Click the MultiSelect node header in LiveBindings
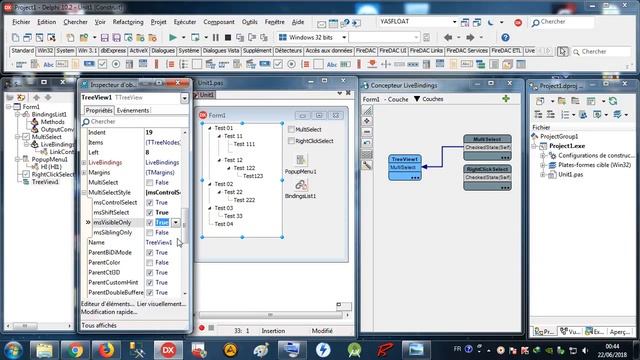 pos(487,139)
